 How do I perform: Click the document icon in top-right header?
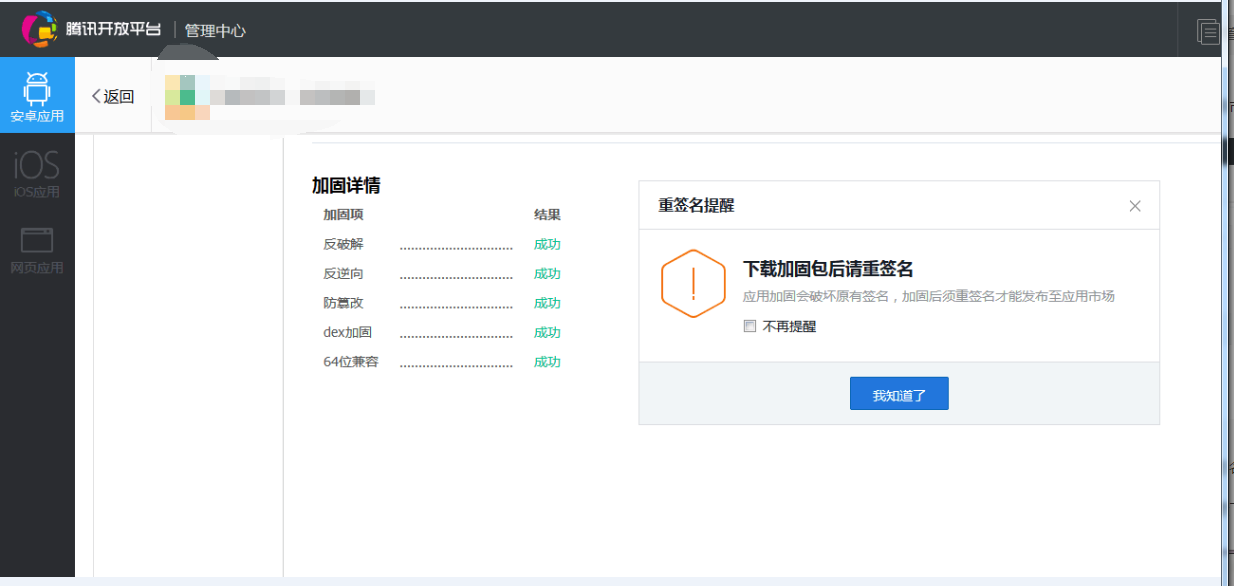point(1208,31)
